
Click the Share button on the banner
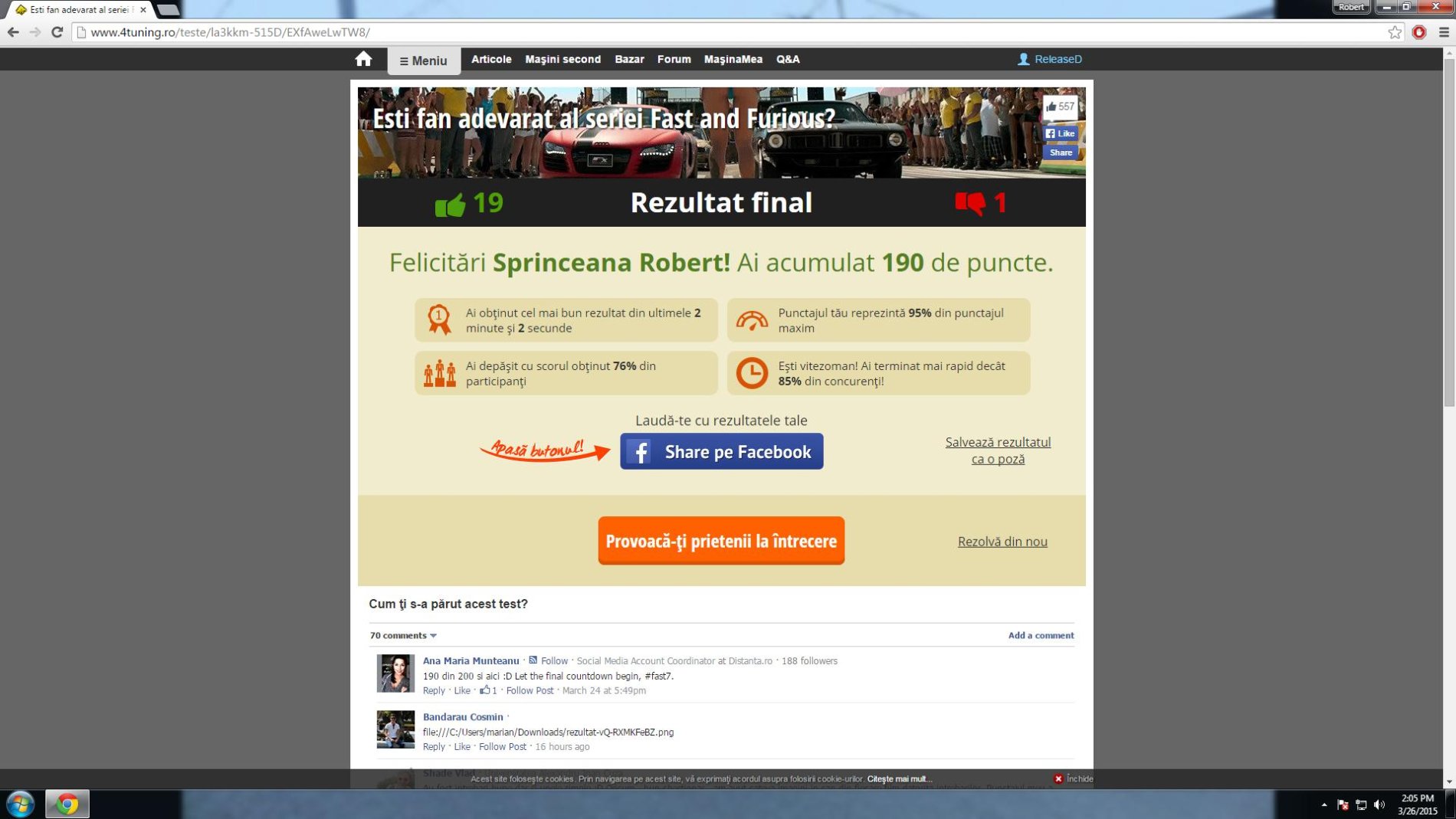[1061, 152]
